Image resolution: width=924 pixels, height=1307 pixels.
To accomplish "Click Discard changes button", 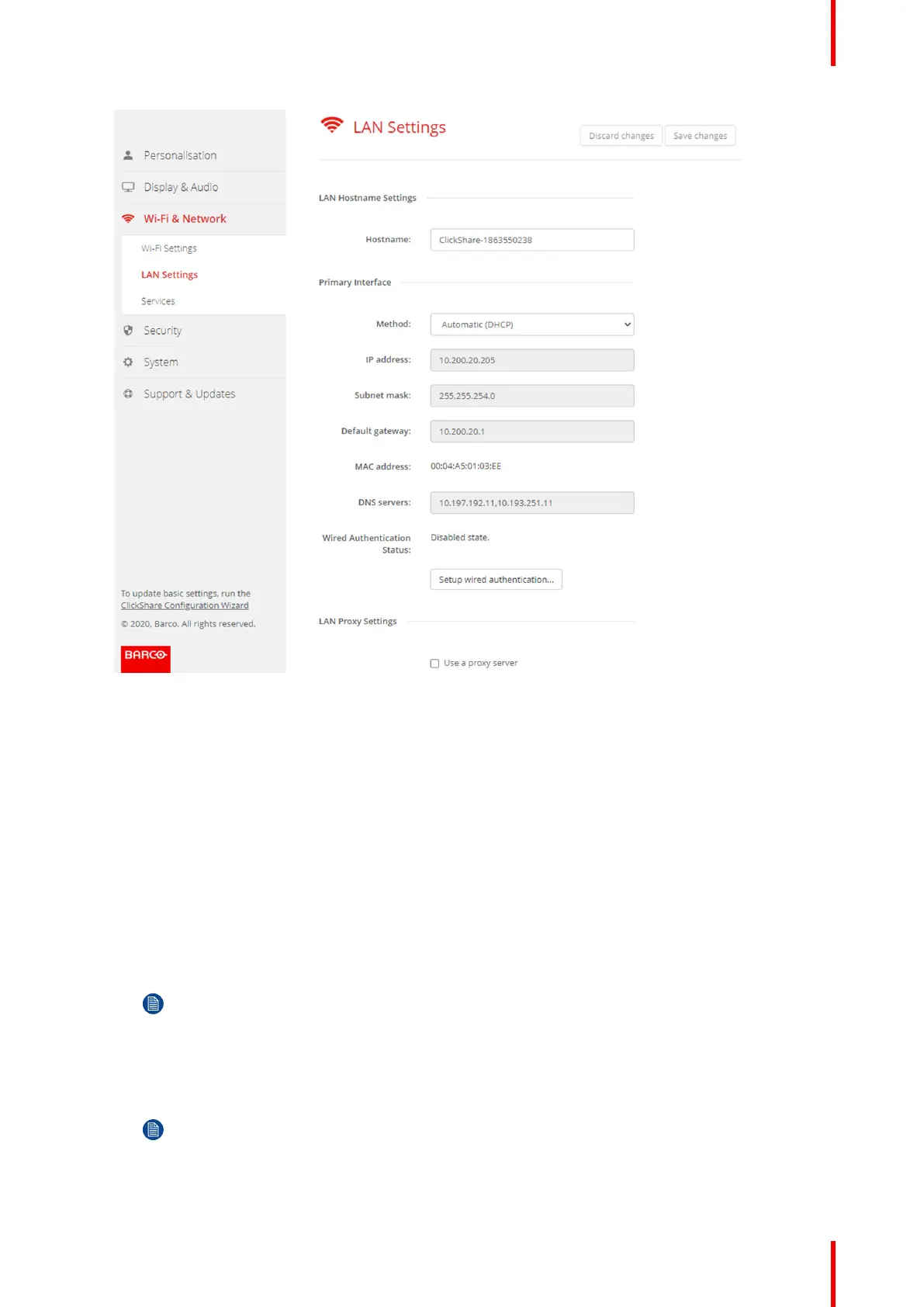I will [621, 136].
